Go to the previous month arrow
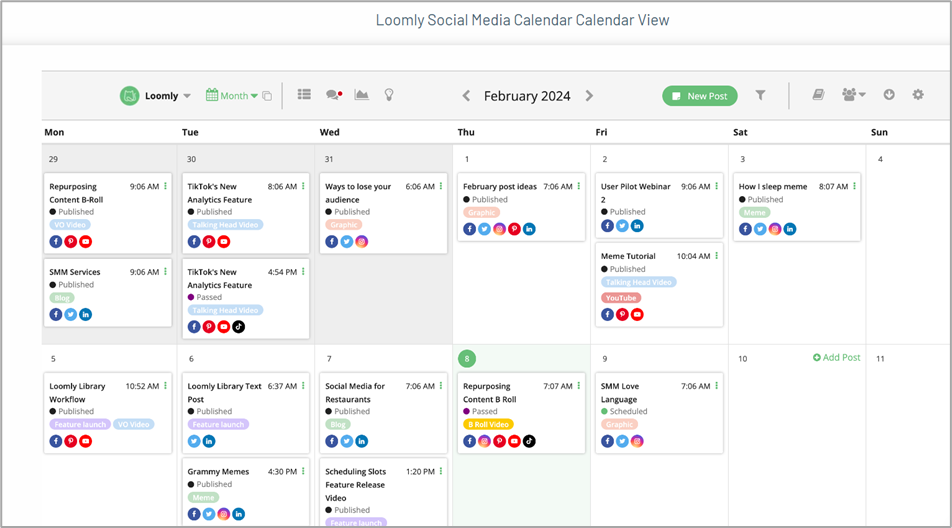The height and width of the screenshot is (528, 952). 466,96
